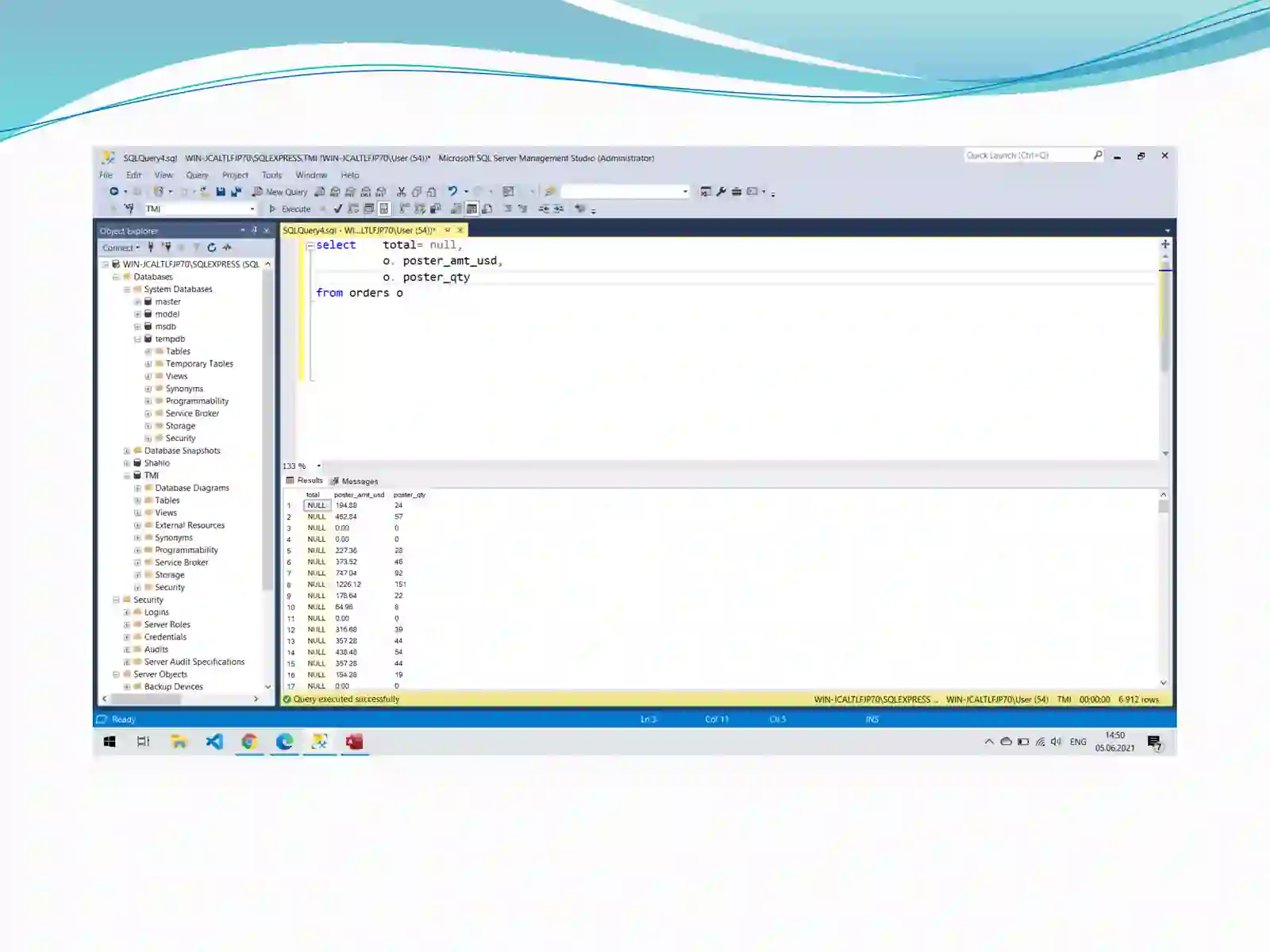Click the Save All icon
This screenshot has width=1270, height=952.
236,191
